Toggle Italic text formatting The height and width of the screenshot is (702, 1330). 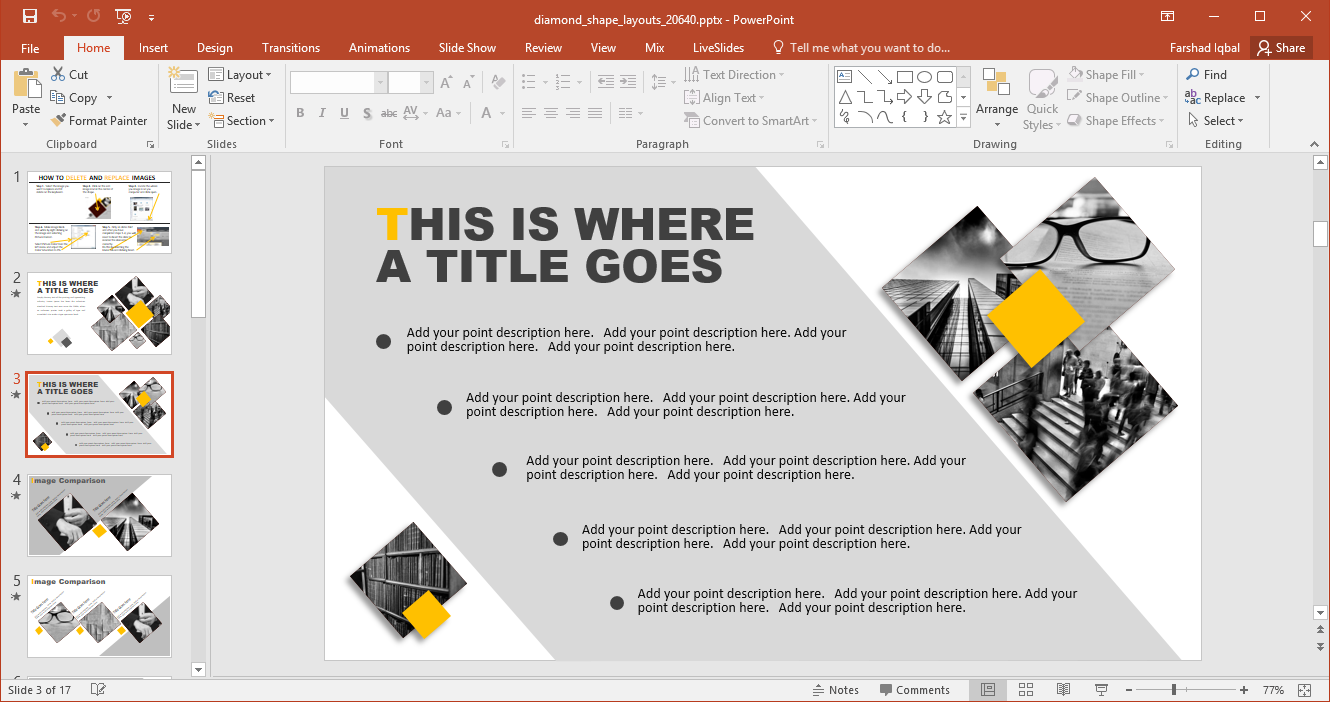click(x=322, y=113)
